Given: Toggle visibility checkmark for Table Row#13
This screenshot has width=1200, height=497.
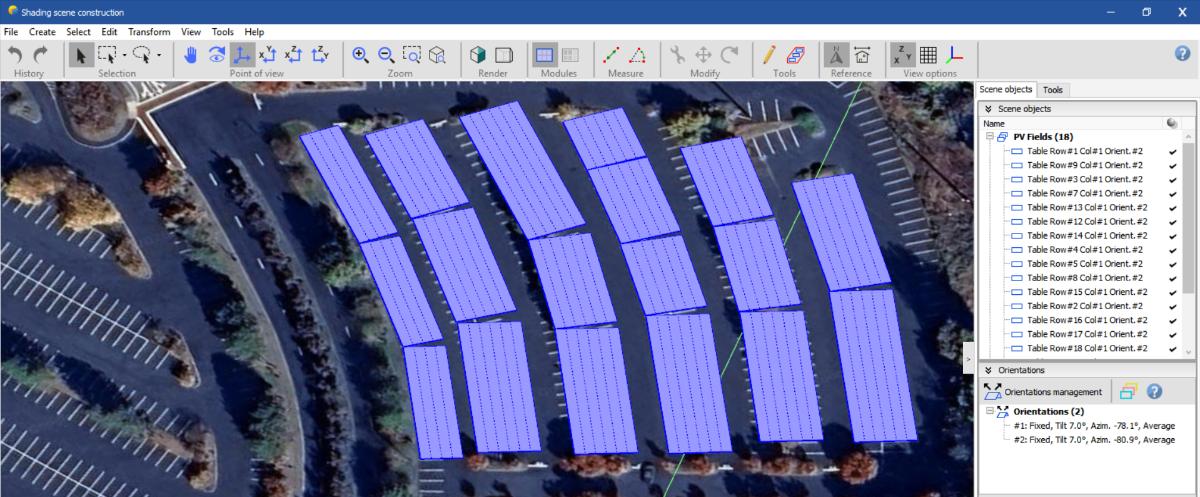Looking at the screenshot, I should click(x=1172, y=207).
